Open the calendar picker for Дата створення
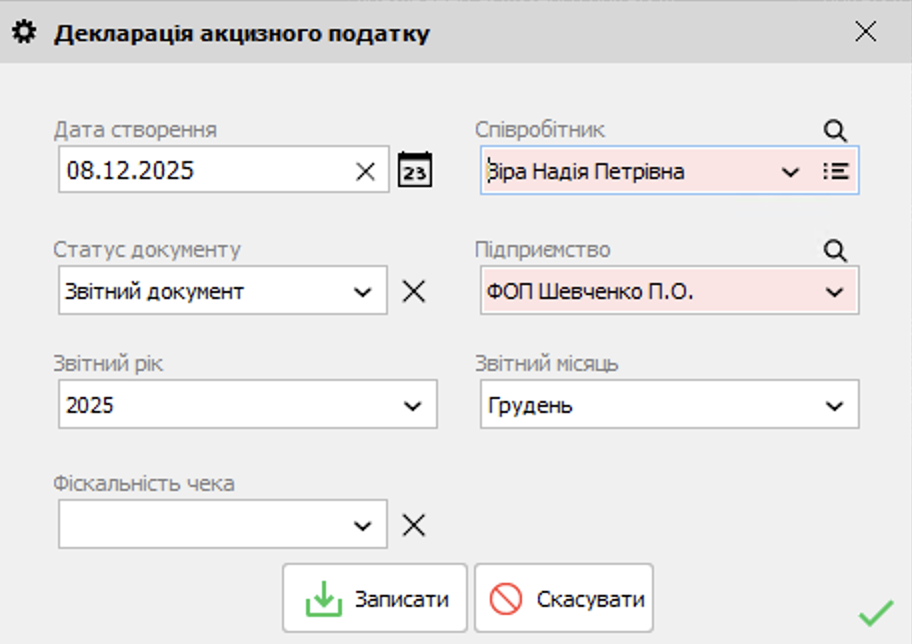Viewport: 912px width, 644px height. [416, 170]
